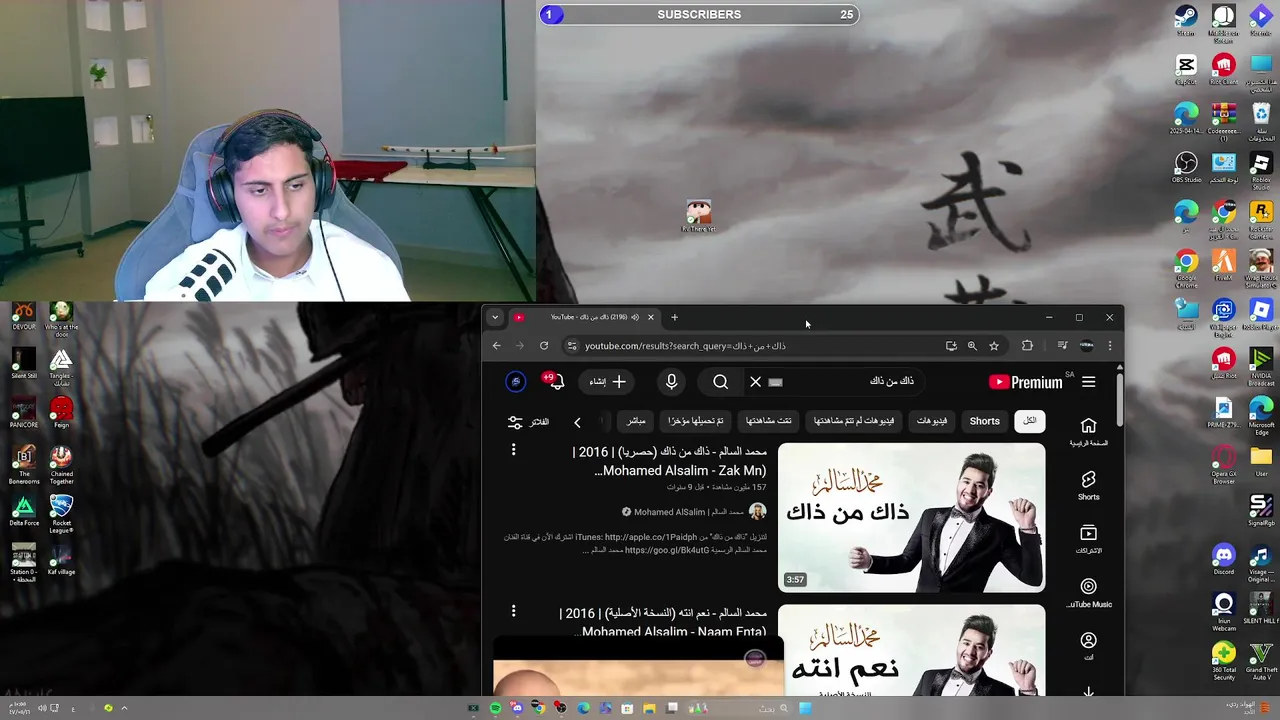1280x720 pixels.
Task: Open the Recycle Bin desktop icon
Action: click(x=1261, y=120)
